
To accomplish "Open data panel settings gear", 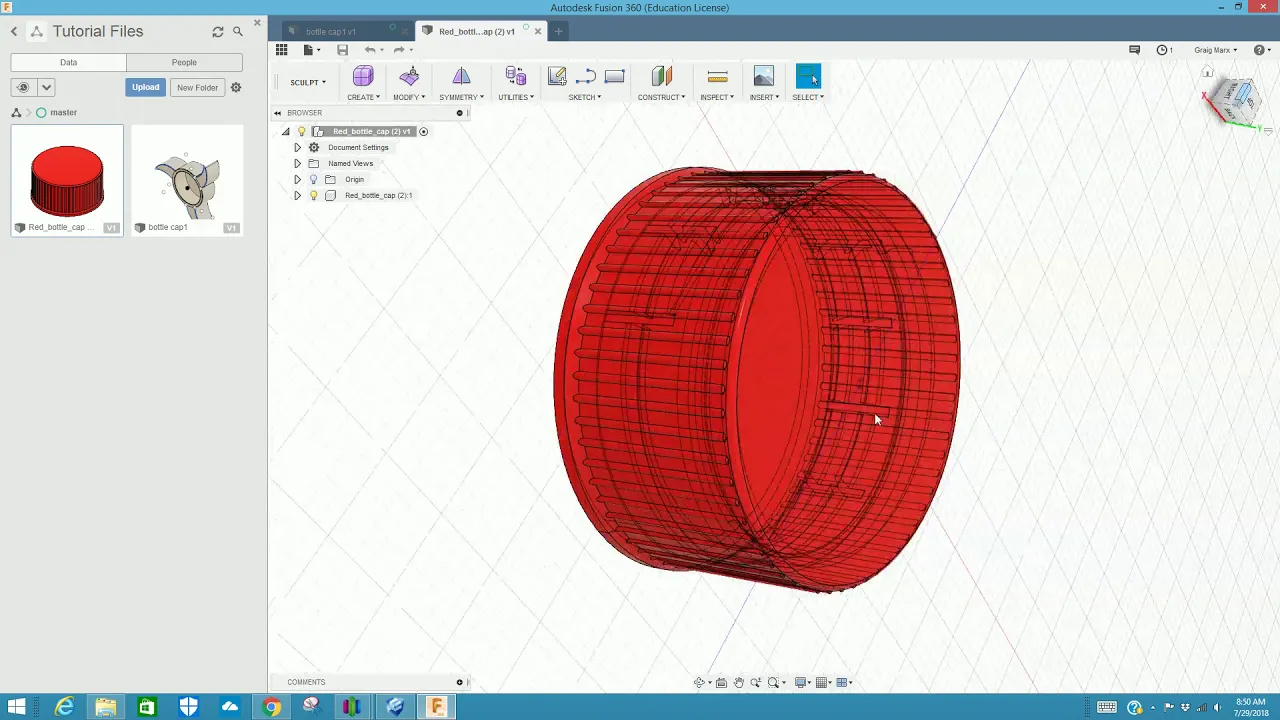I will pyautogui.click(x=236, y=88).
